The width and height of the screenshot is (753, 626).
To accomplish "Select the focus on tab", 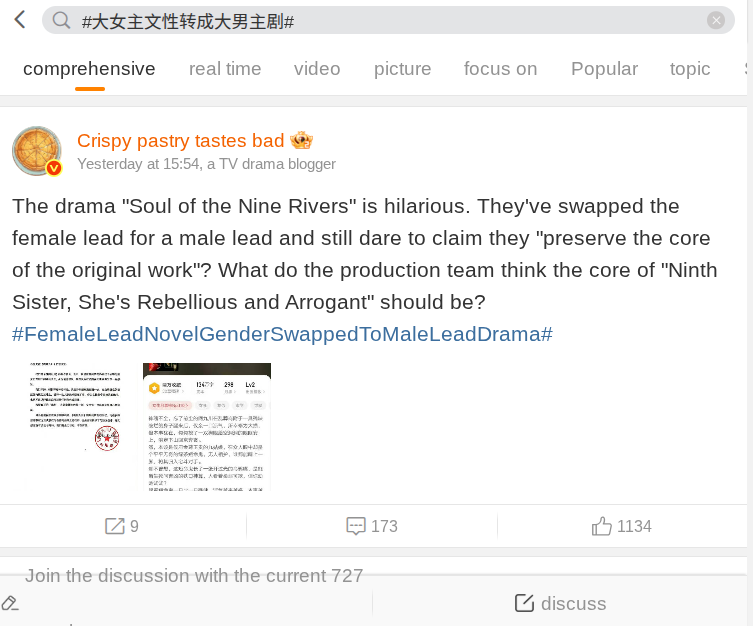I will click(x=500, y=69).
